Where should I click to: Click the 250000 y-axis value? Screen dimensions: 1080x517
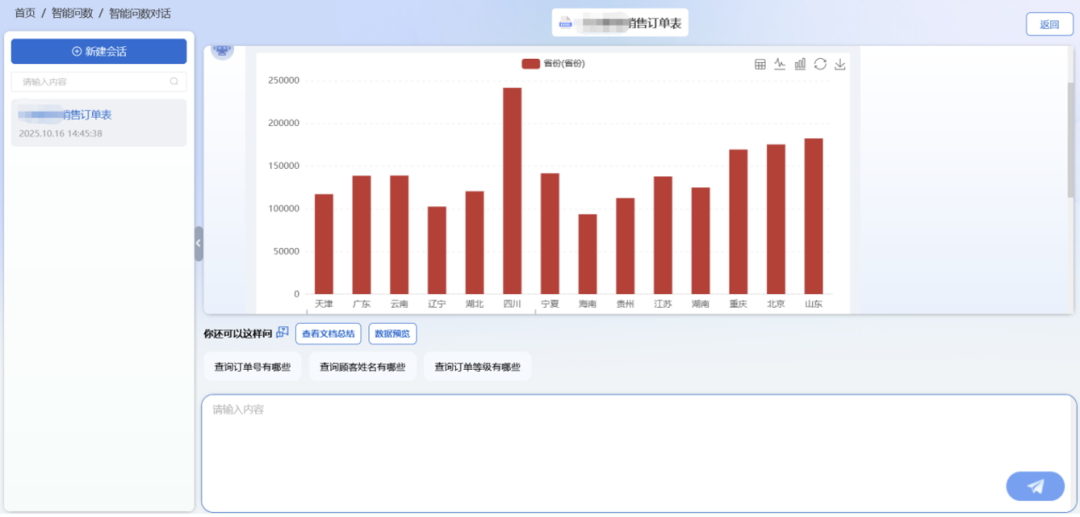coord(282,81)
